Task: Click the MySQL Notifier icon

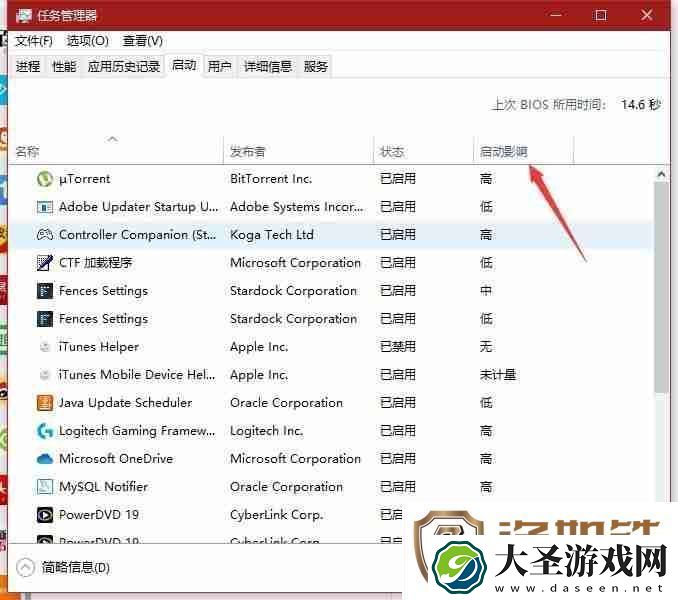Action: click(45, 487)
